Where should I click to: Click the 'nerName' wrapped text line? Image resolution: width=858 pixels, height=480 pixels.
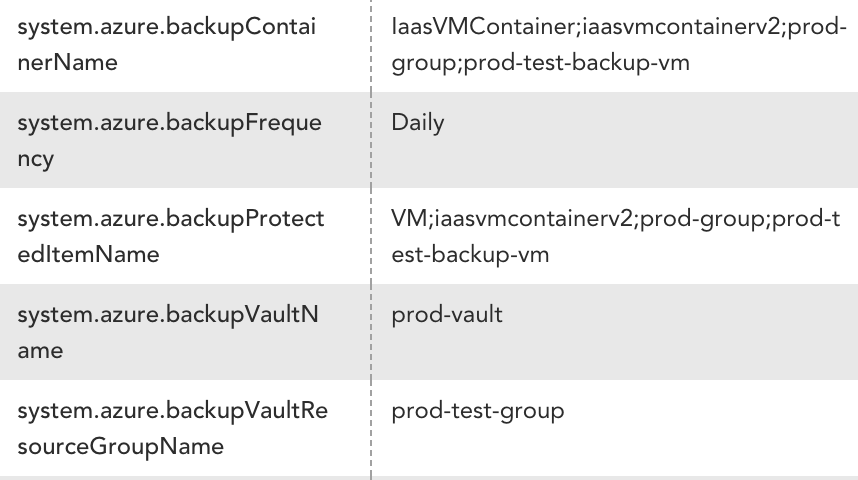67,62
